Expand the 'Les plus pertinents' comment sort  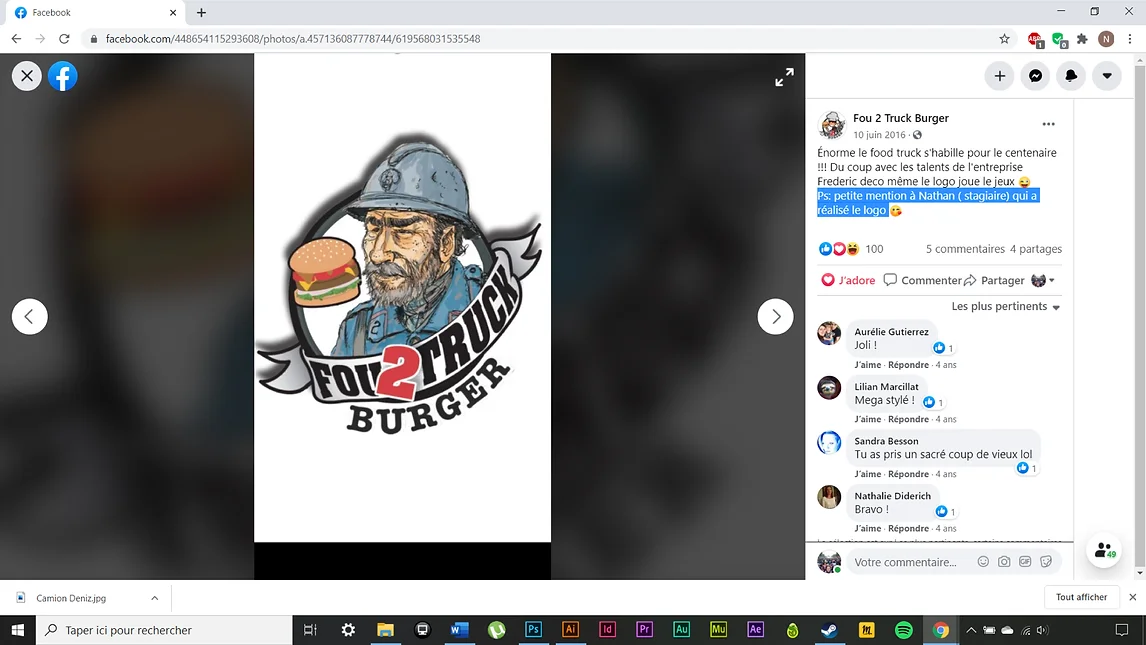point(1005,307)
